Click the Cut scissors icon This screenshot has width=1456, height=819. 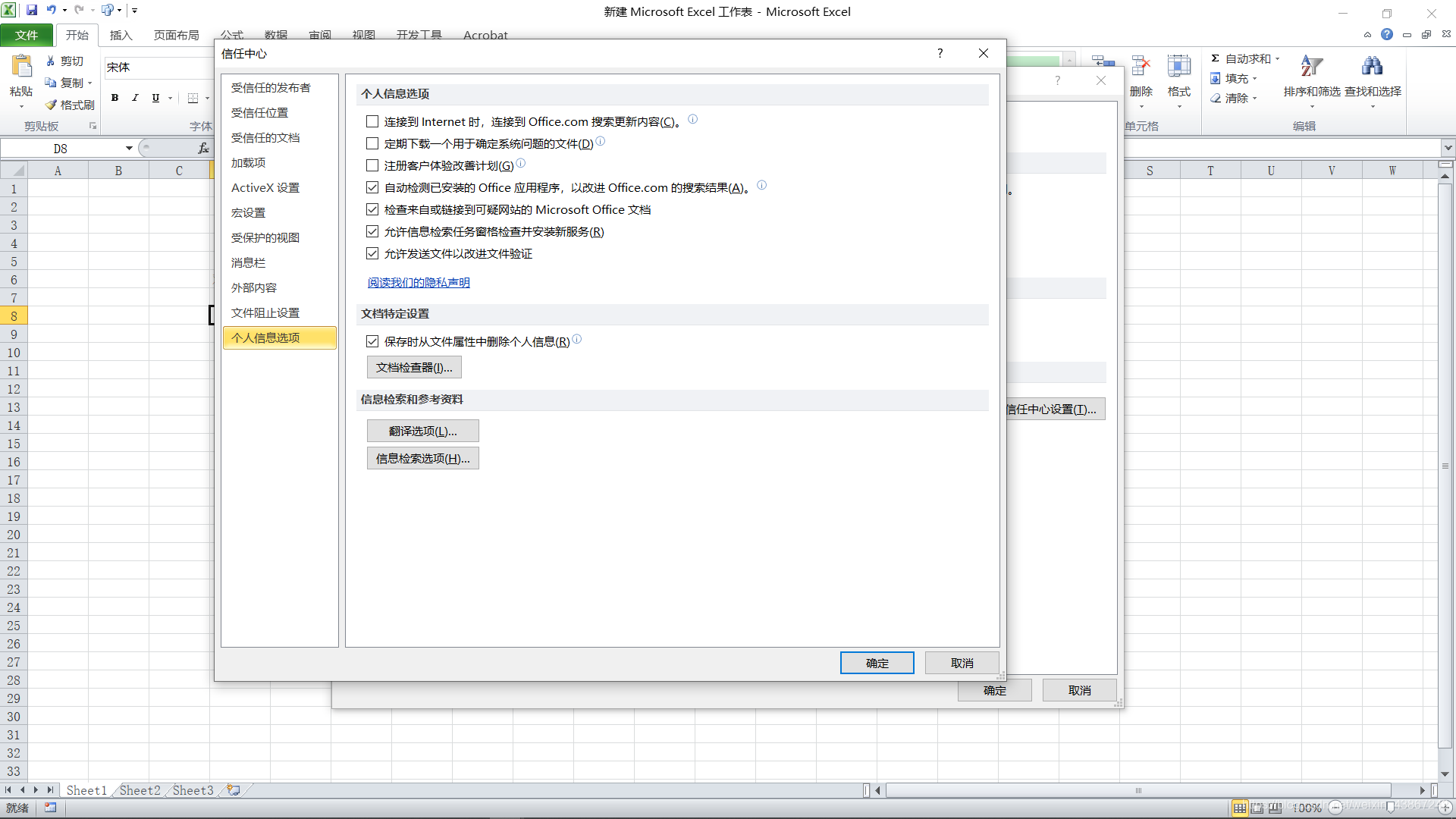point(51,61)
